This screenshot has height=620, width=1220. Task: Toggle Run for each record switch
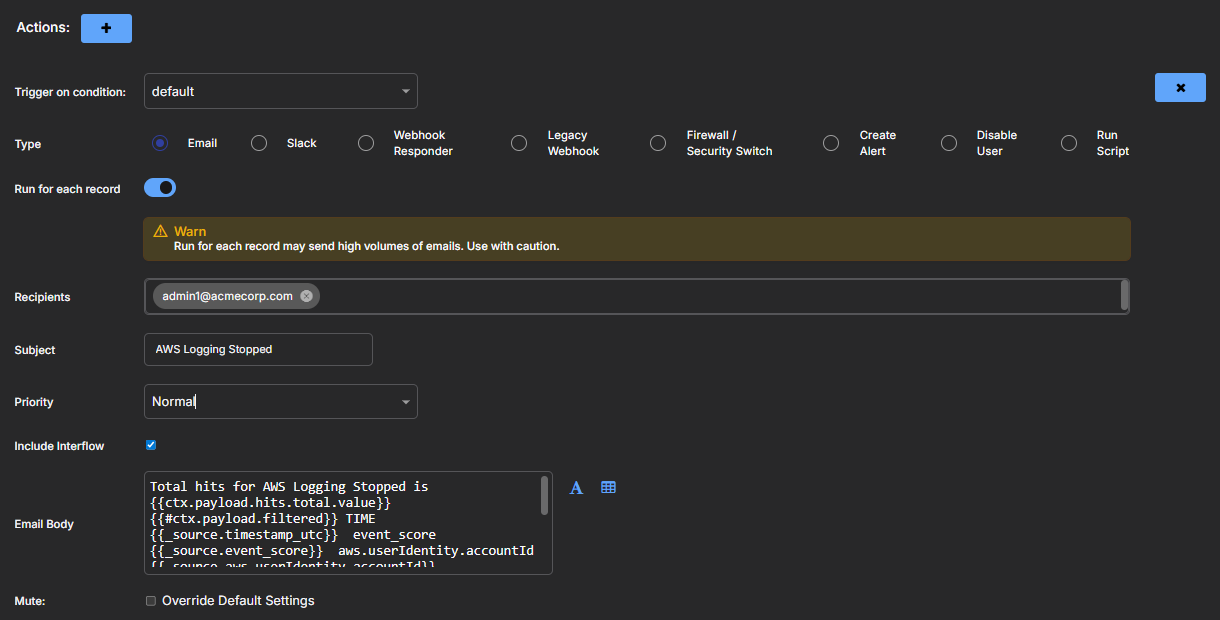coord(161,188)
